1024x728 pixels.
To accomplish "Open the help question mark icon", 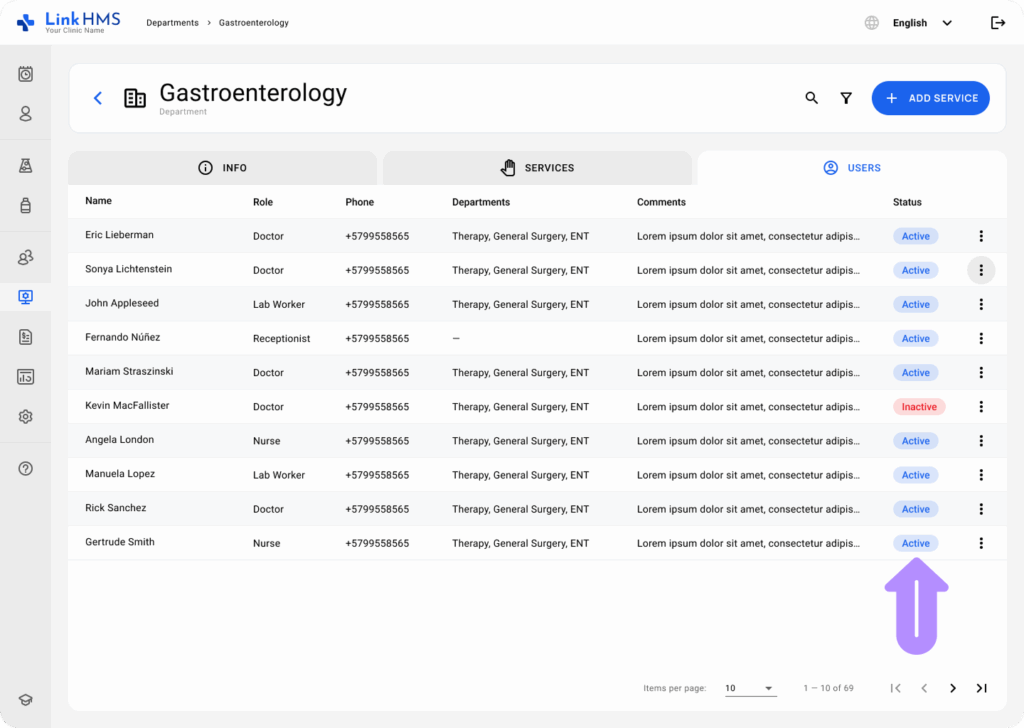I will tap(24, 468).
